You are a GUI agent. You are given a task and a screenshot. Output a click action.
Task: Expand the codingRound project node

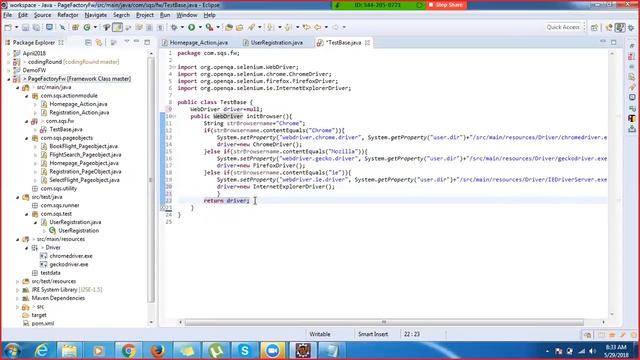click(9, 62)
